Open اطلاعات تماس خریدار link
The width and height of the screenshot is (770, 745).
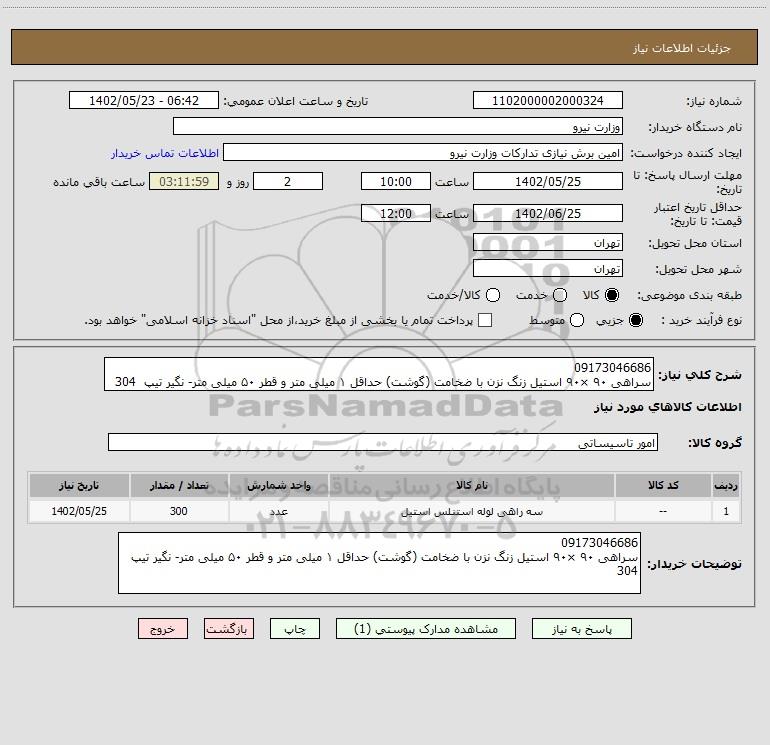click(x=165, y=153)
